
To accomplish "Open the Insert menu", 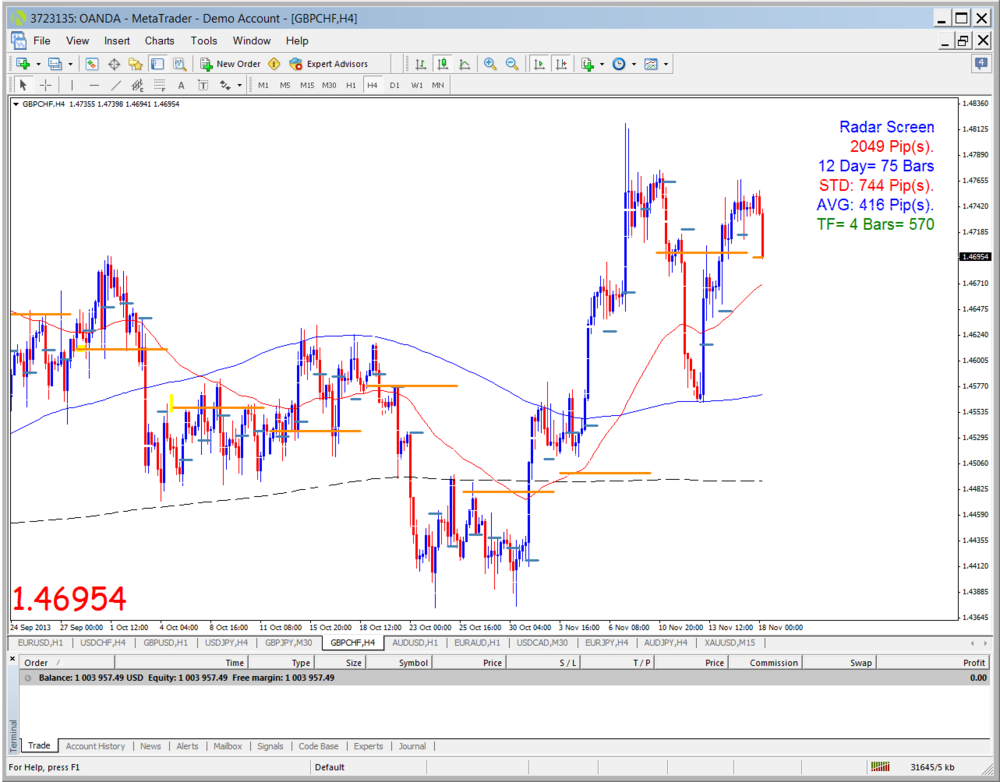I will click(117, 41).
